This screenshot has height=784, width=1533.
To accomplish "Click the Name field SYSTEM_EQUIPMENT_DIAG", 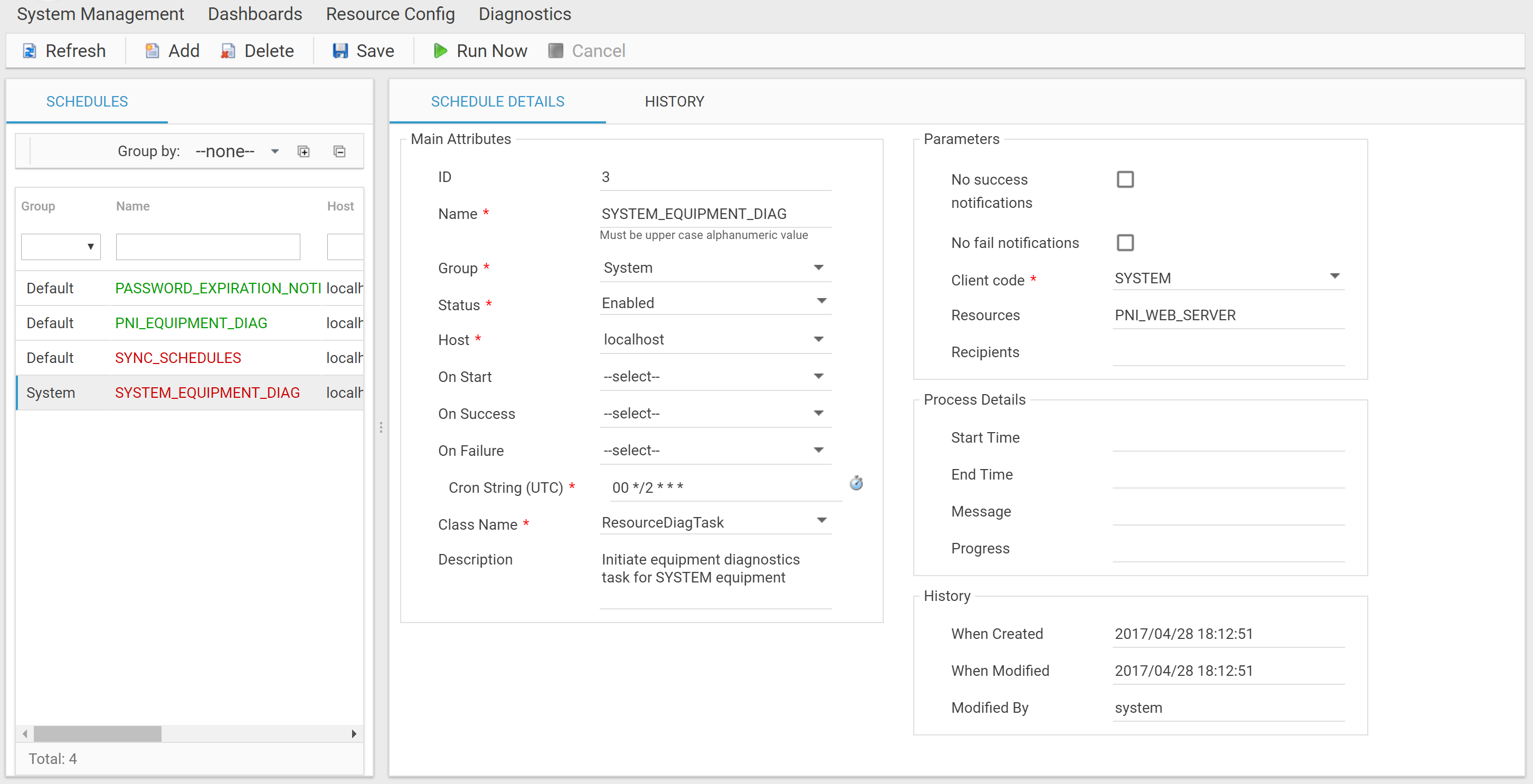I will 715,214.
